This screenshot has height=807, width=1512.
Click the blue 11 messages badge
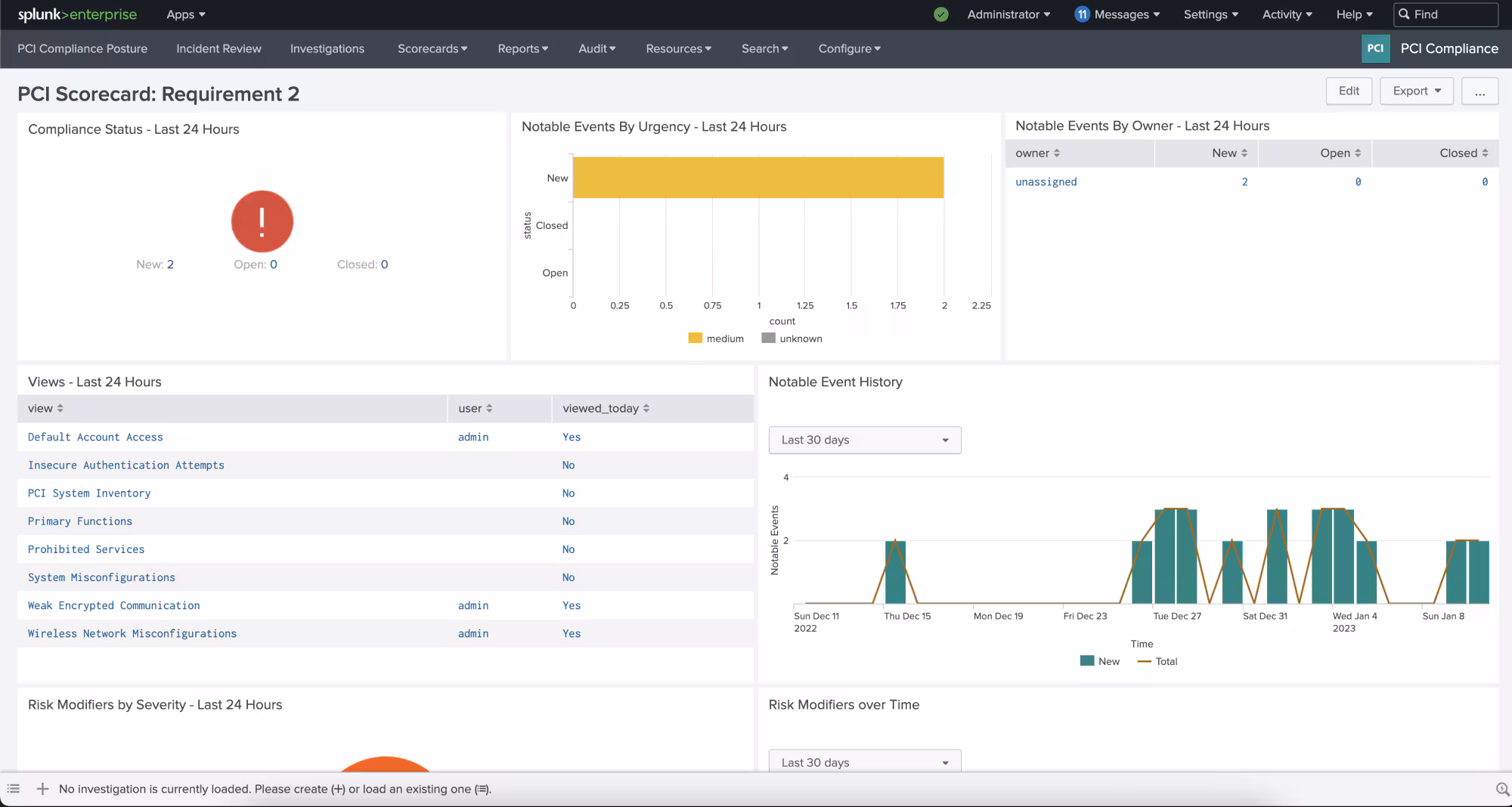point(1082,14)
